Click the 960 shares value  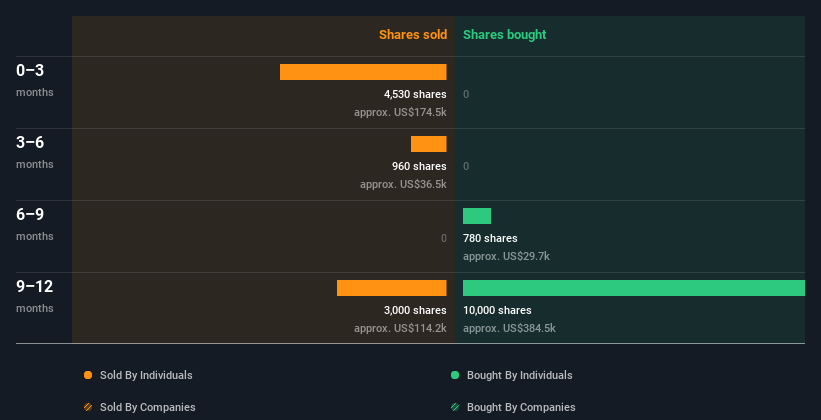pos(419,166)
